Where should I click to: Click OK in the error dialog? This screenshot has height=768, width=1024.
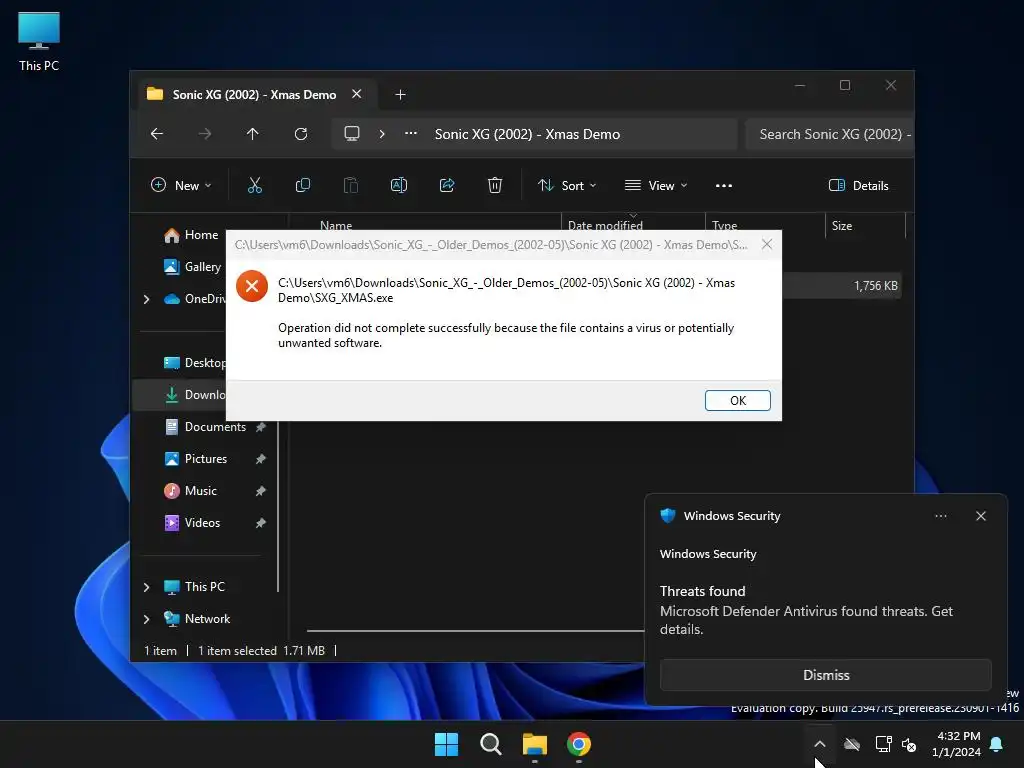[738, 400]
